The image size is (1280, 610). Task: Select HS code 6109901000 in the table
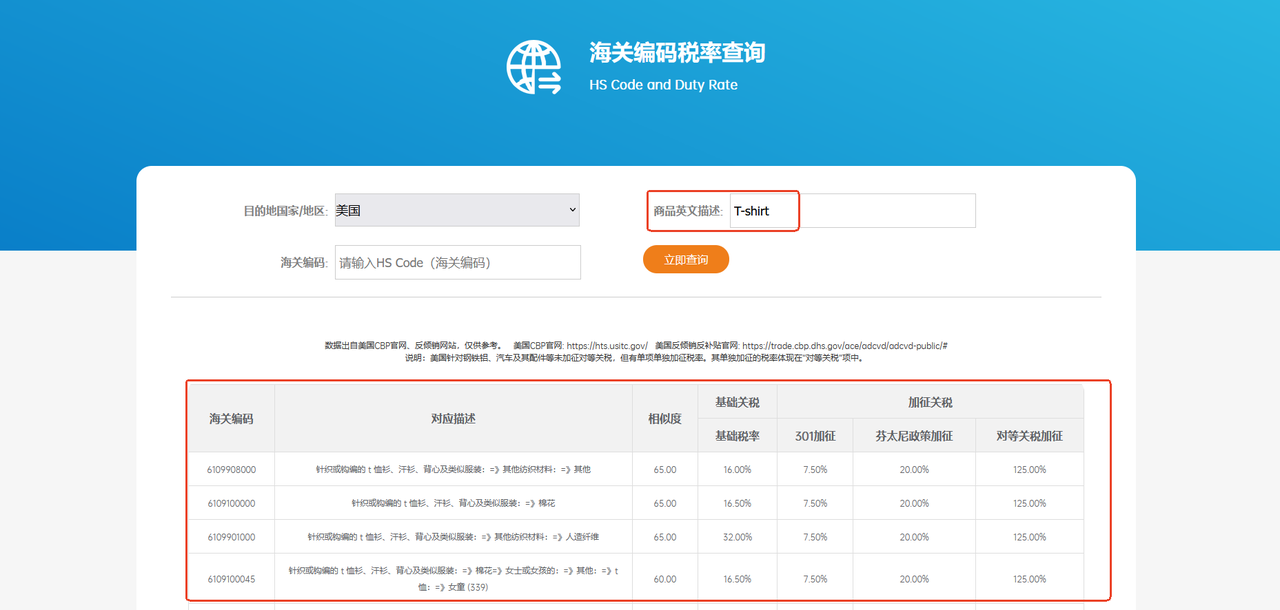tap(231, 537)
